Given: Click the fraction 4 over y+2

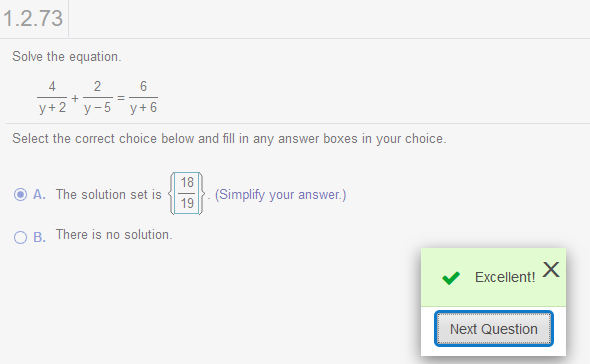Looking at the screenshot, I should pos(52,97).
